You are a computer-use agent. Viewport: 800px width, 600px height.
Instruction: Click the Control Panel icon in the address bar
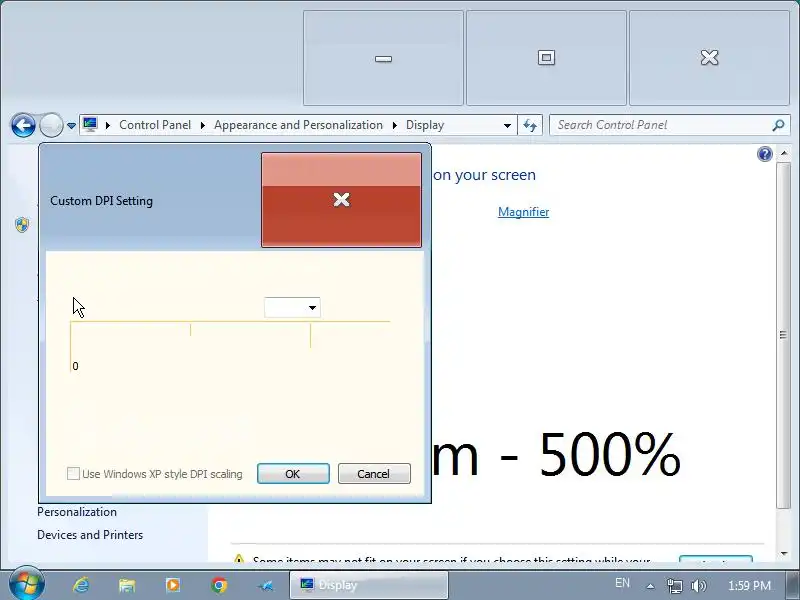(x=90, y=124)
